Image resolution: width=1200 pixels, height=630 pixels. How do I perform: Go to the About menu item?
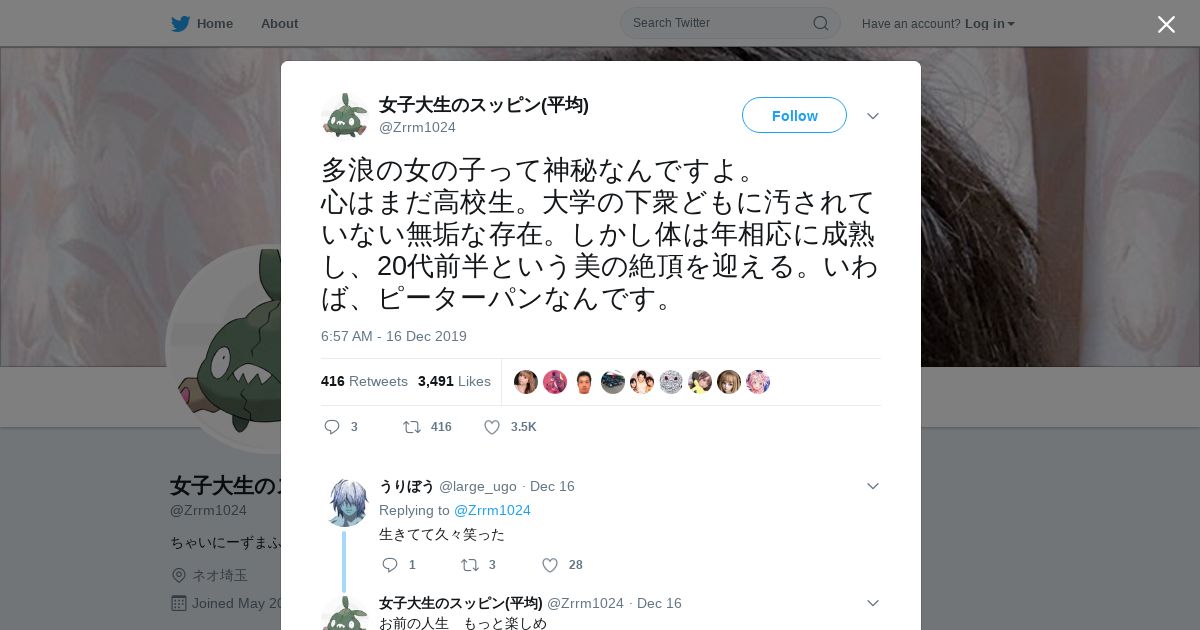279,23
